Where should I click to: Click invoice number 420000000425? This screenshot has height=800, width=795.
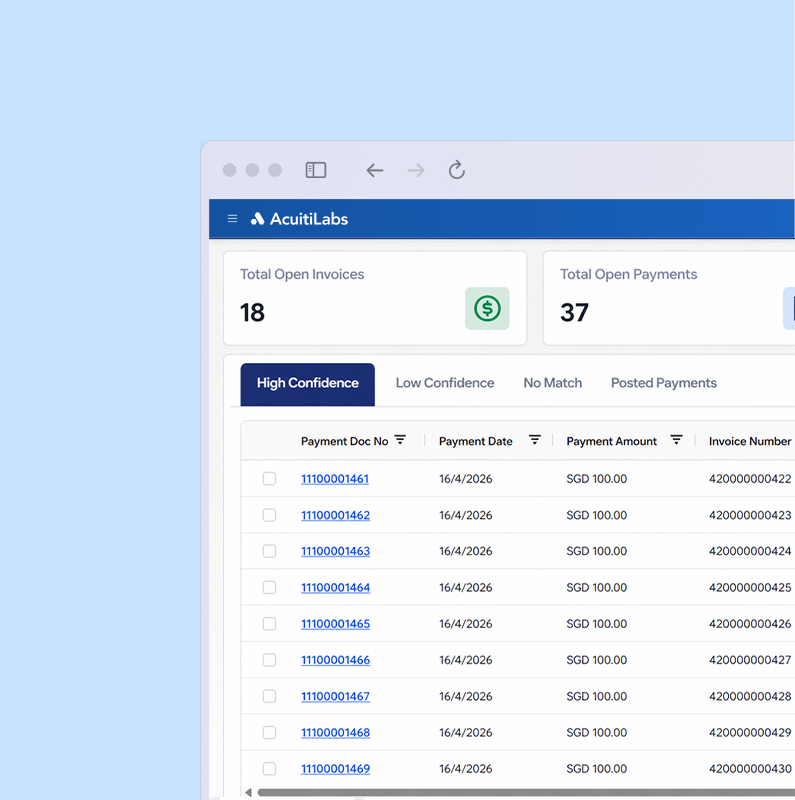[750, 587]
